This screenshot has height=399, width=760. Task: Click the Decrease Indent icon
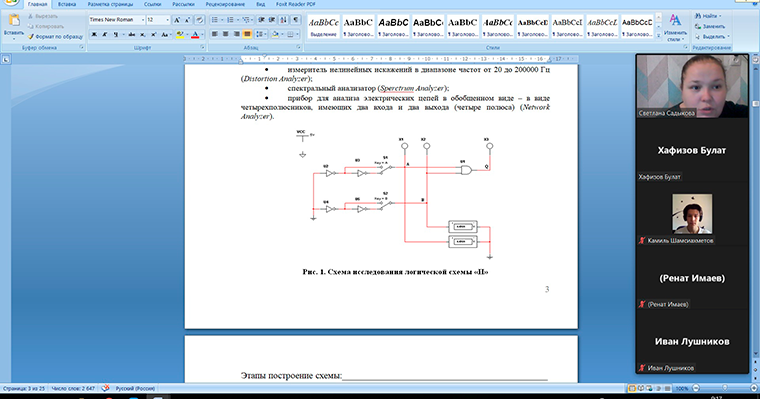tap(261, 20)
